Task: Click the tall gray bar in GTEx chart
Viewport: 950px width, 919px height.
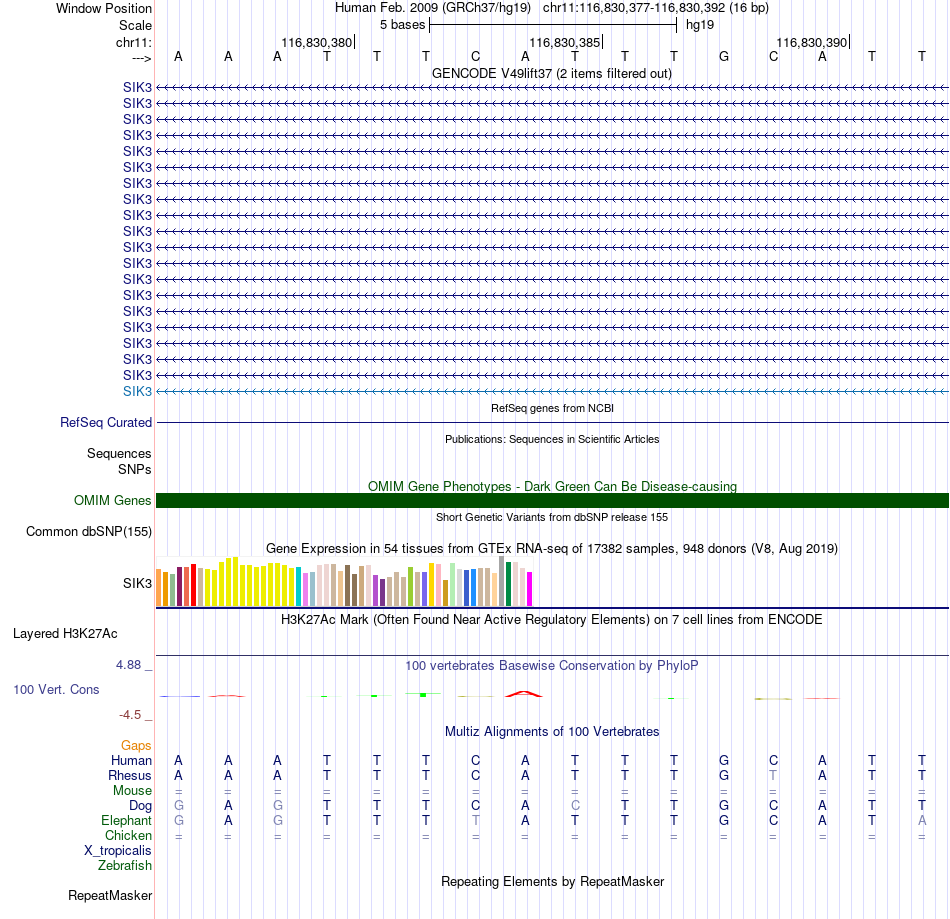Action: tap(502, 581)
